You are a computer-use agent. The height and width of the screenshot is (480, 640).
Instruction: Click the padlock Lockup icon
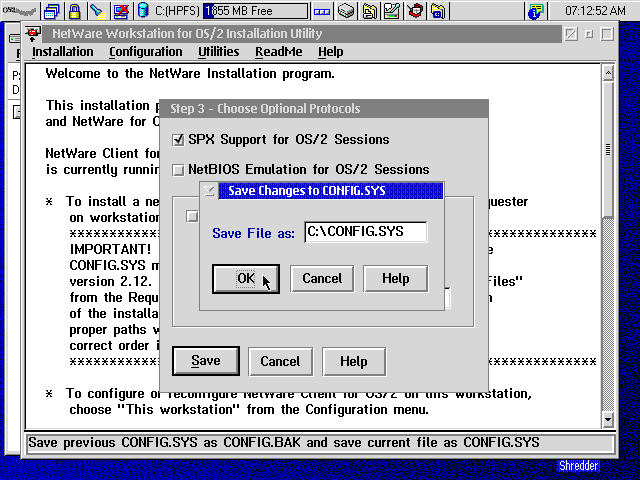tap(74, 11)
